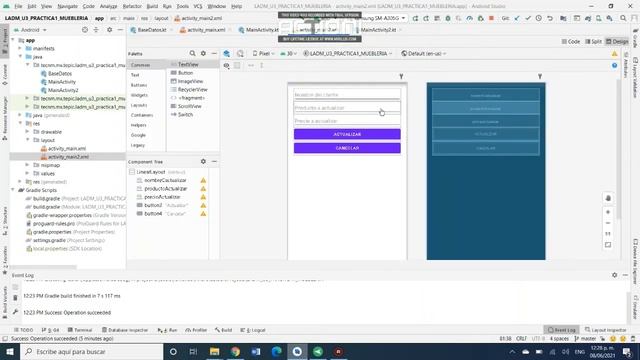The height and width of the screenshot is (360, 640).
Task: Click the CANCELAR button in design preview
Action: tap(347, 148)
